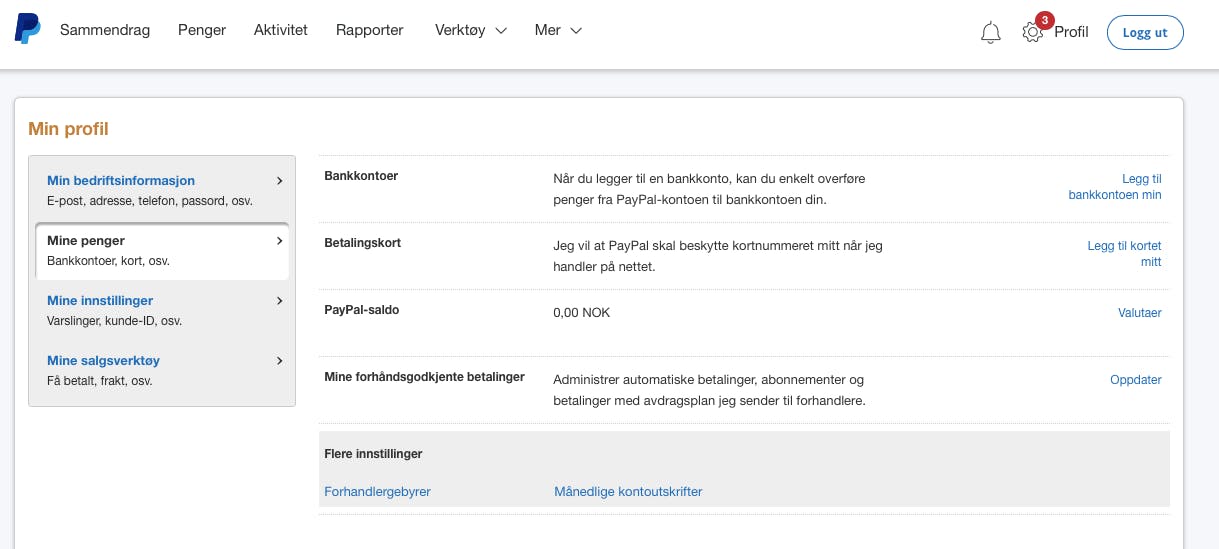Open the Sammendrag menu item
Viewport: 1219px width, 549px height.
click(x=105, y=30)
